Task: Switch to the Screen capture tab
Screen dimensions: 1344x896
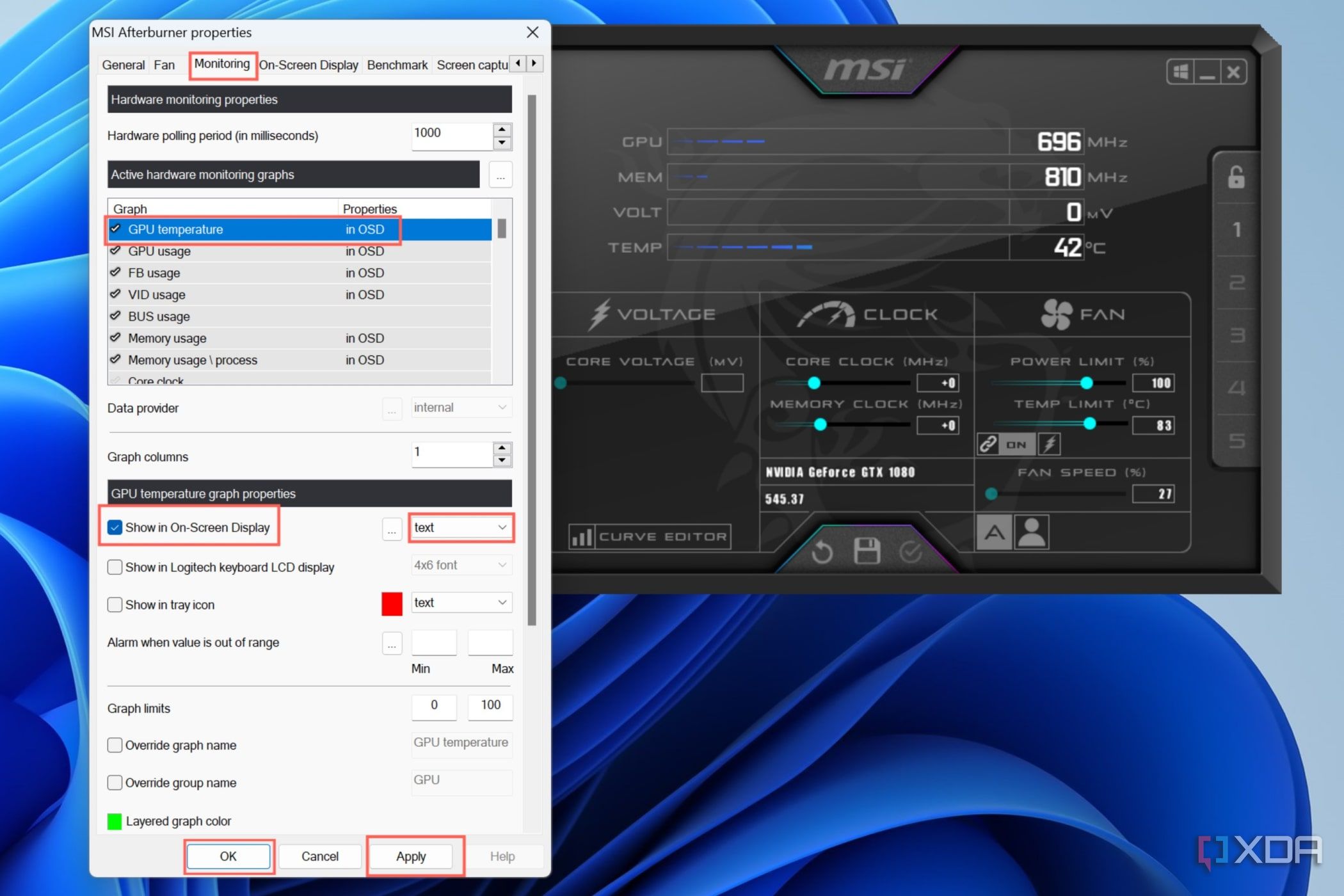Action: tap(472, 65)
